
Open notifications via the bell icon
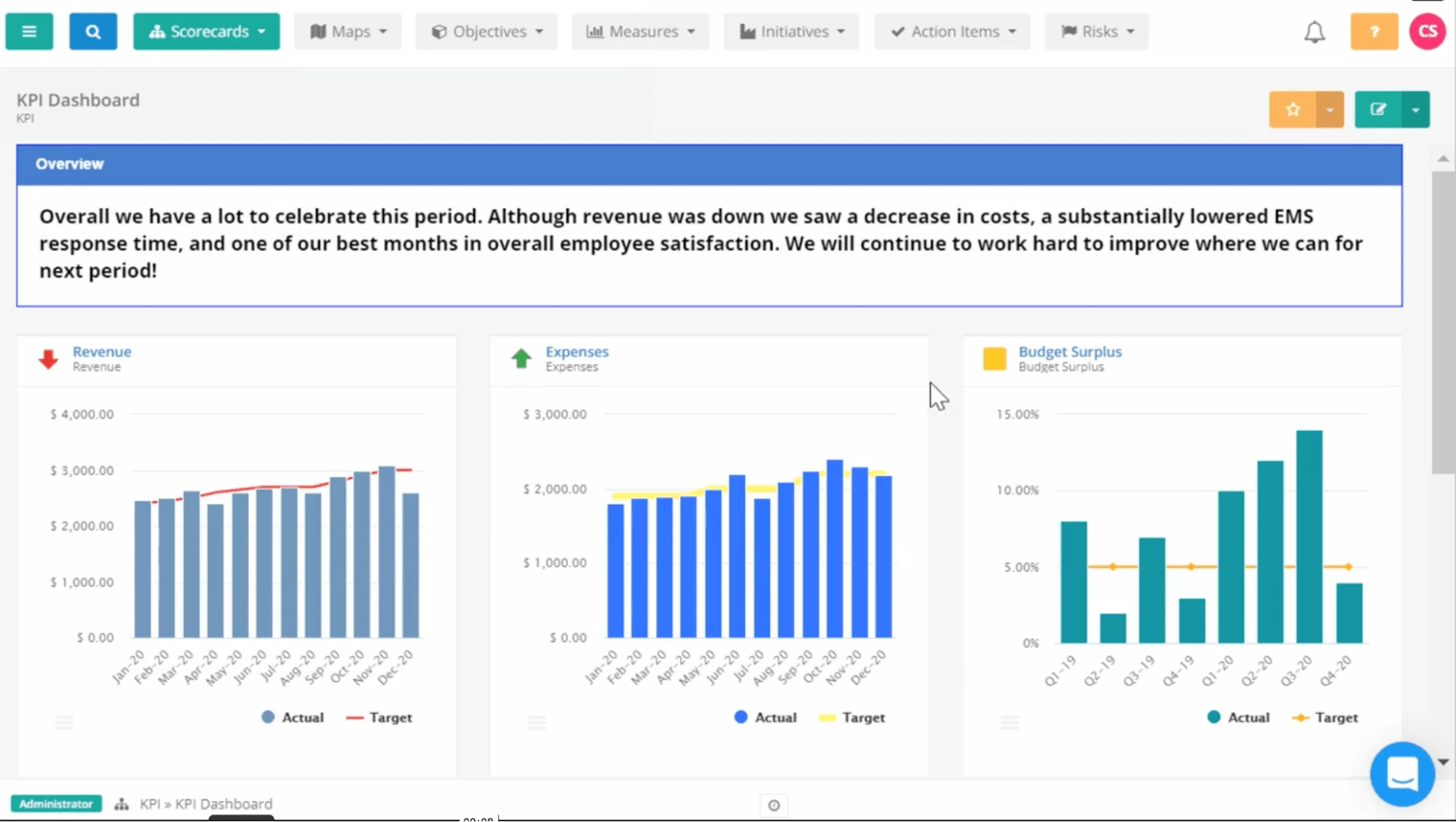[1315, 31]
